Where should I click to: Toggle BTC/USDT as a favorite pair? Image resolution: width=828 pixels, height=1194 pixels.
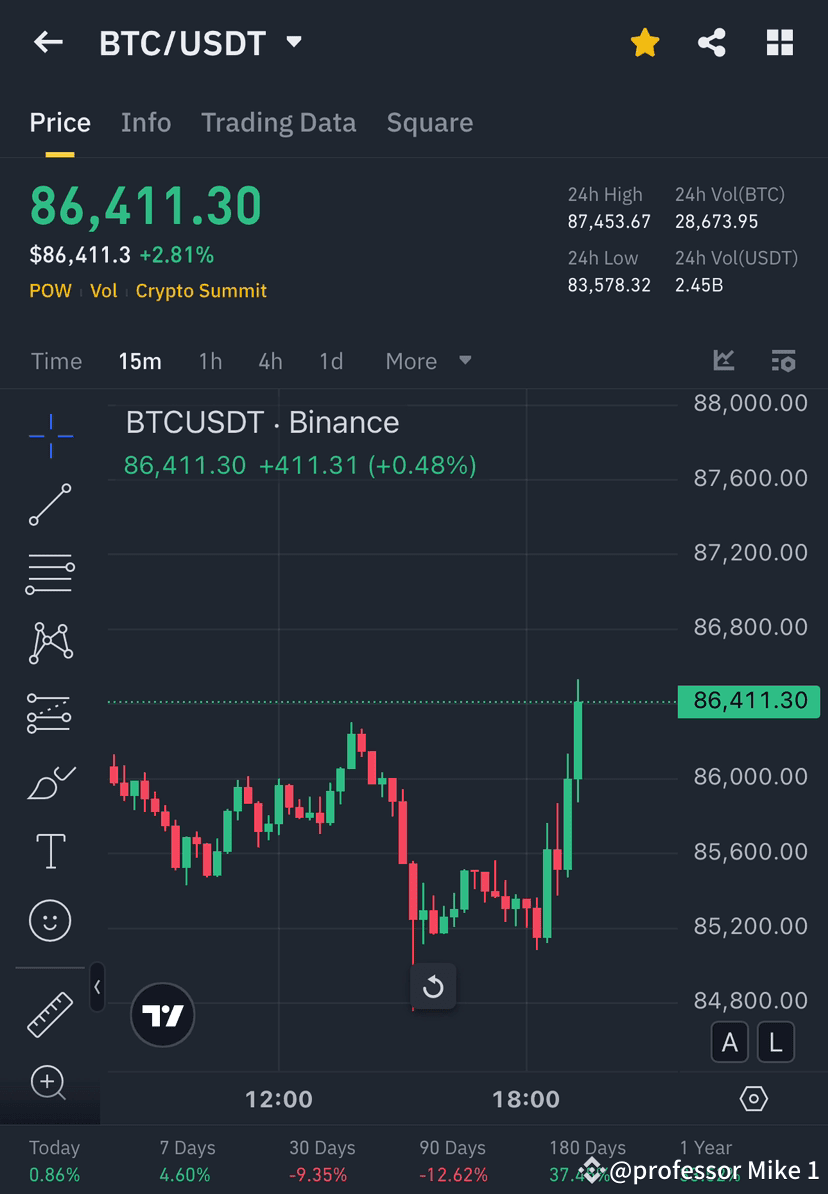point(645,42)
